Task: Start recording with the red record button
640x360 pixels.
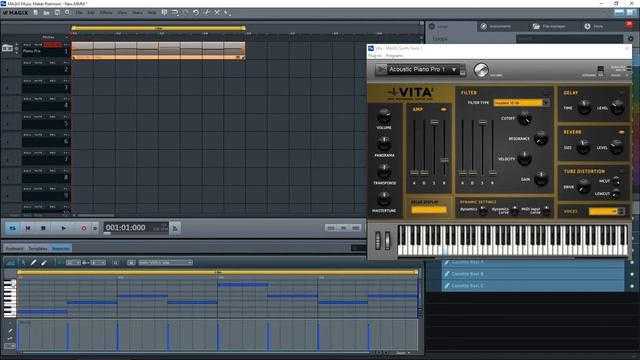Action: 84,228
